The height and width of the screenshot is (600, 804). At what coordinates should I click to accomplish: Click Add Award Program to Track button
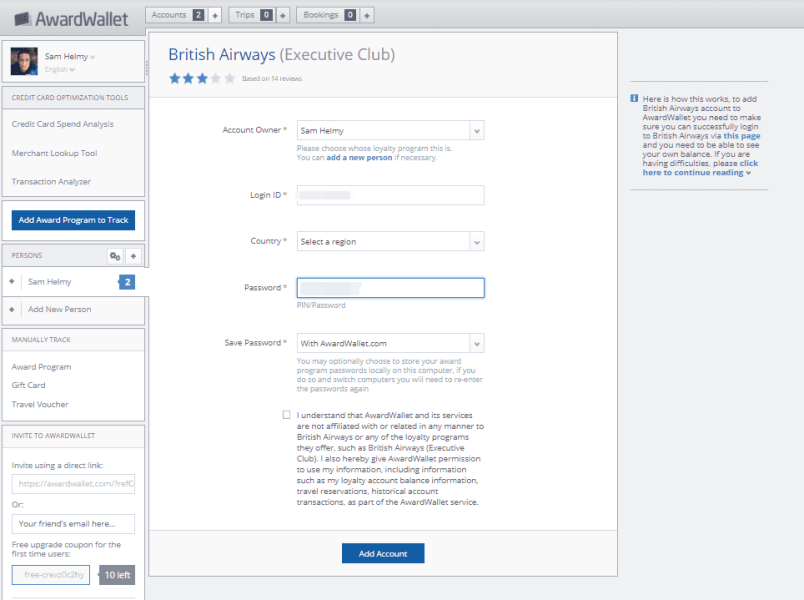73,220
